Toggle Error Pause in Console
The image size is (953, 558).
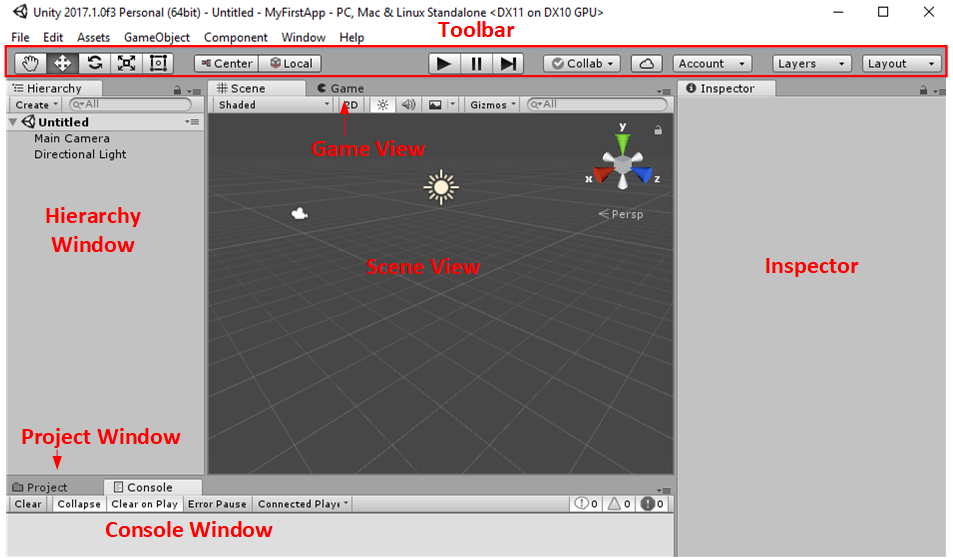[217, 504]
